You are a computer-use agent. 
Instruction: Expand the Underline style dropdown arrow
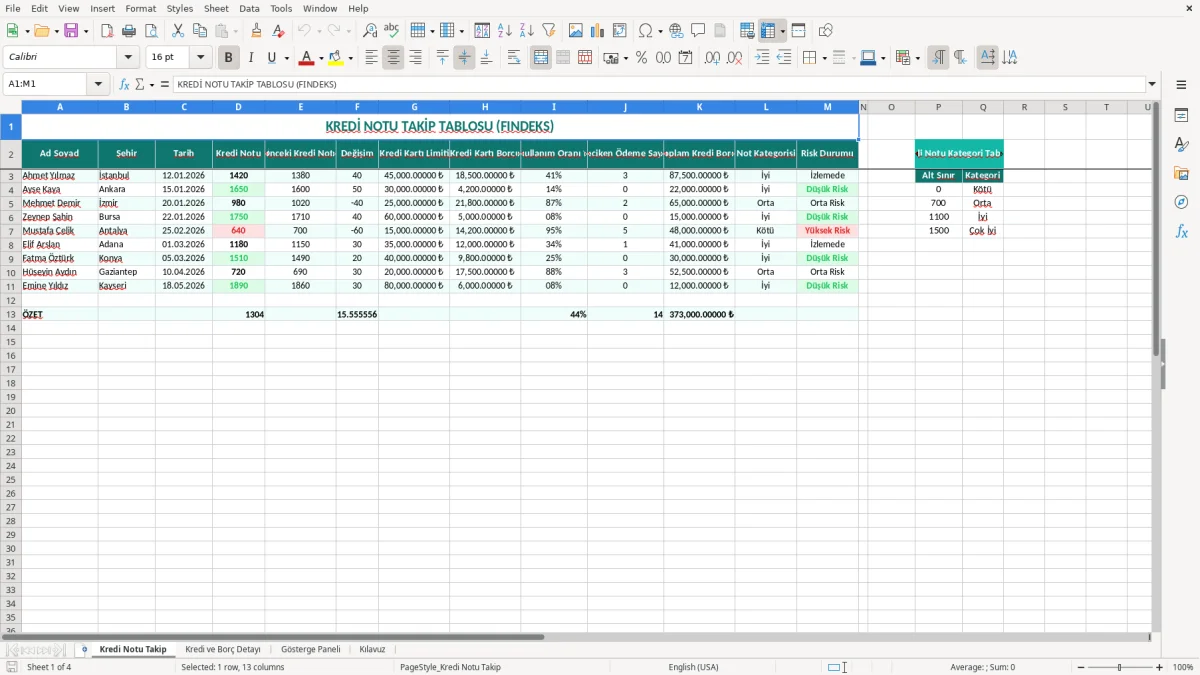point(286,58)
